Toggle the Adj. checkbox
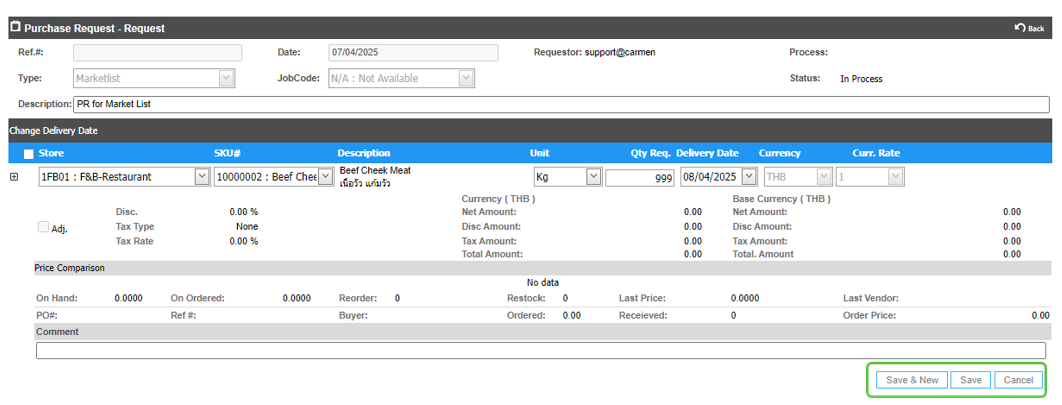The width and height of the screenshot is (1062, 405). click(x=43, y=227)
